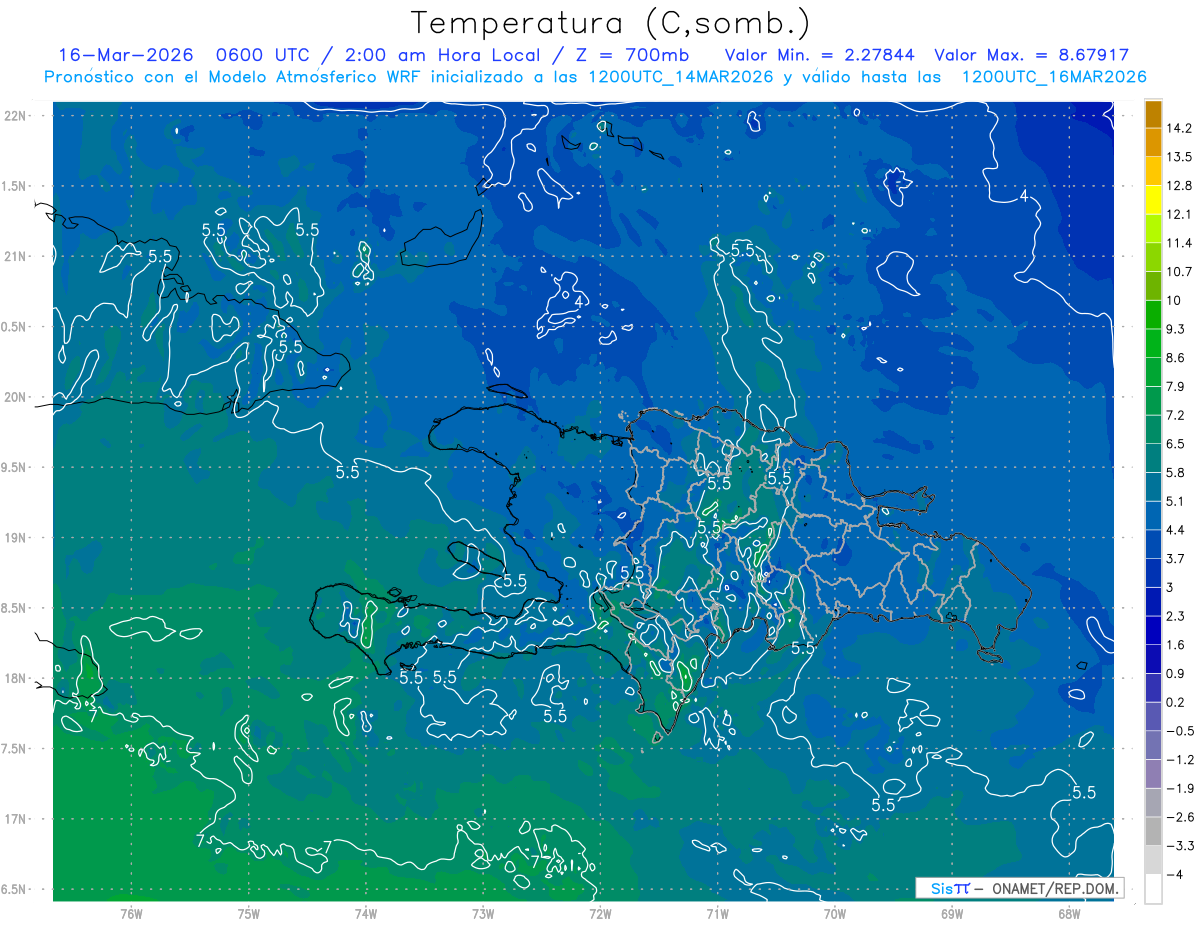Click the '69W' longitude axis label
The width and height of the screenshot is (1200, 927).
point(952,914)
